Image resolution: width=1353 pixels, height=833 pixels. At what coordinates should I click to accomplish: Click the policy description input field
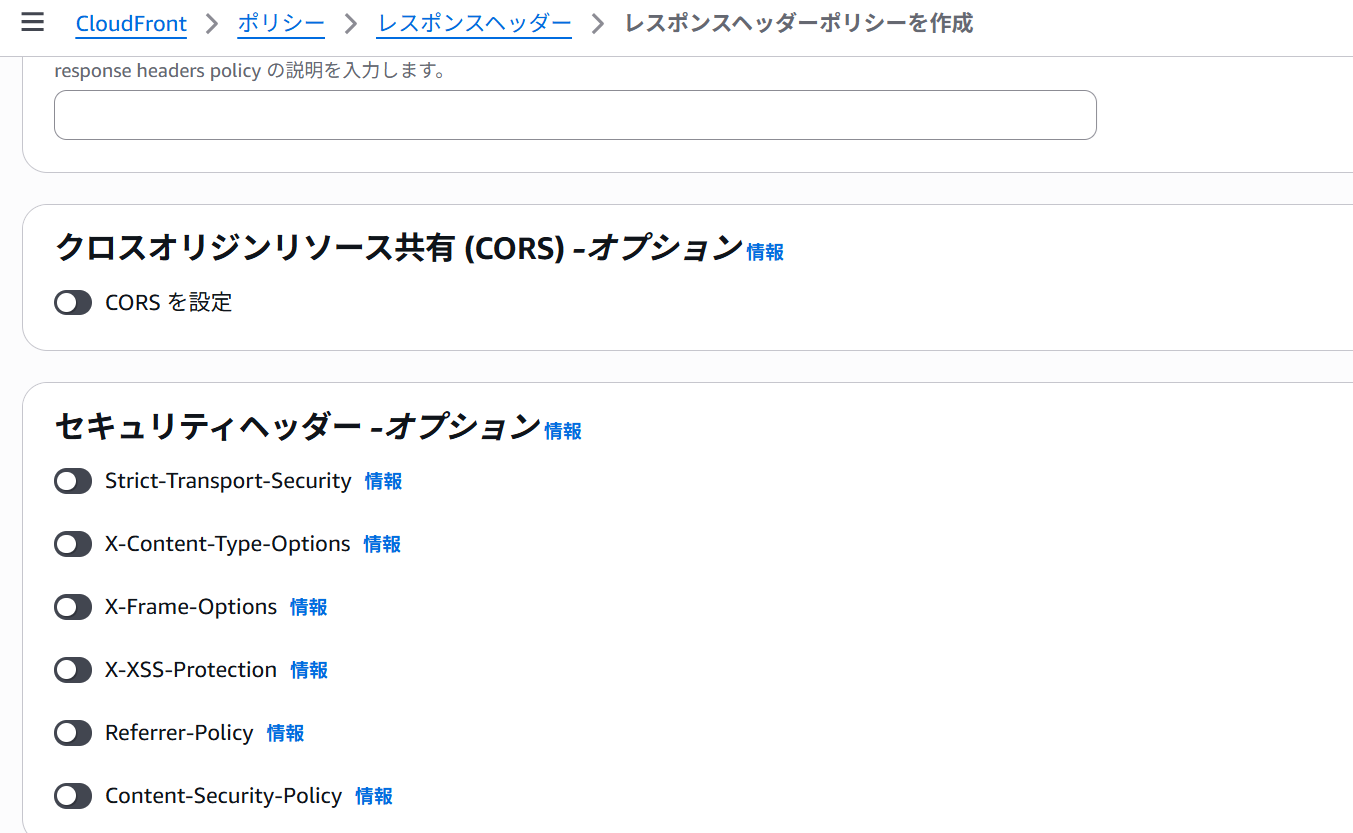(x=575, y=115)
